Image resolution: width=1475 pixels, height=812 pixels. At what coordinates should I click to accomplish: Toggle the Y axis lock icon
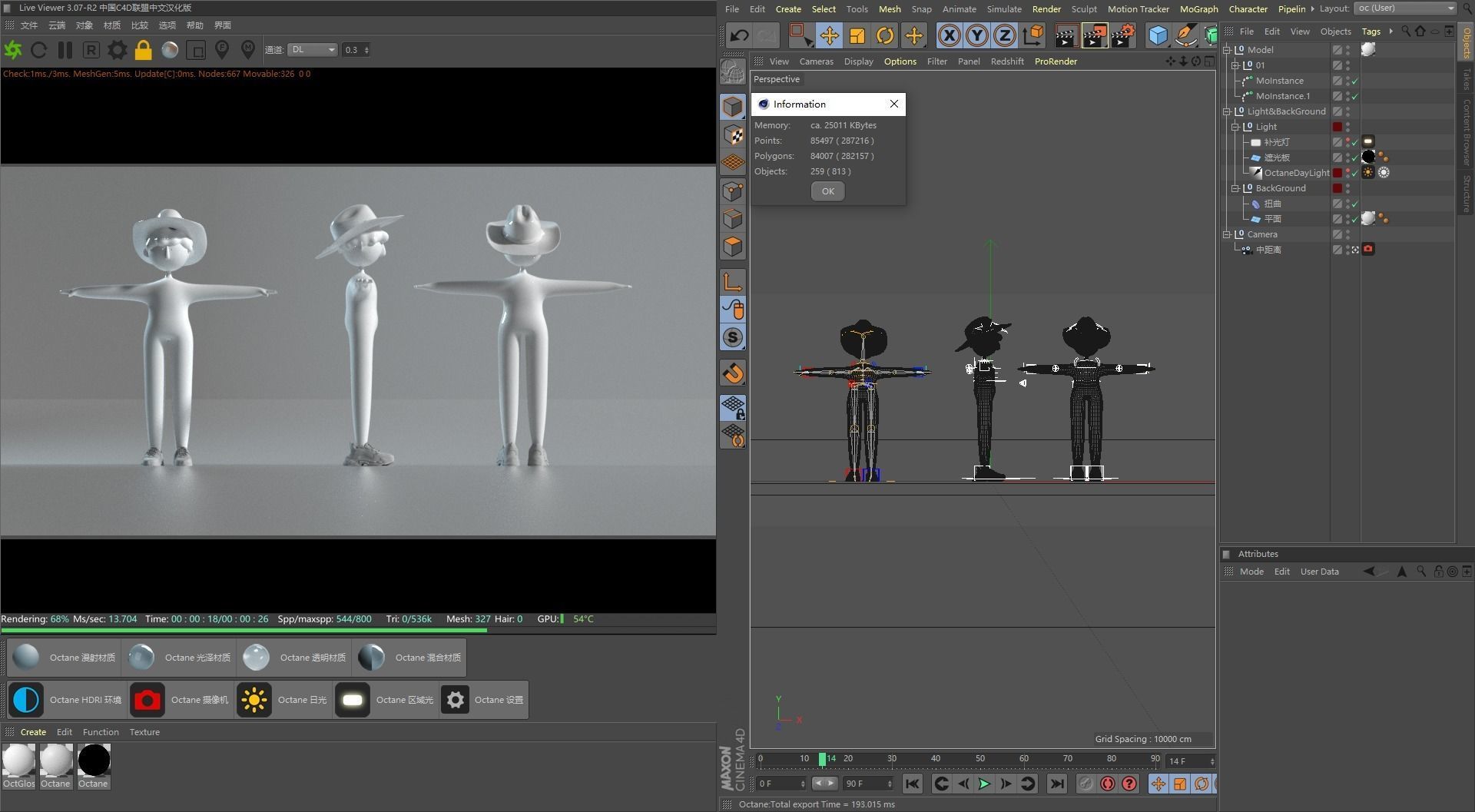click(x=976, y=35)
